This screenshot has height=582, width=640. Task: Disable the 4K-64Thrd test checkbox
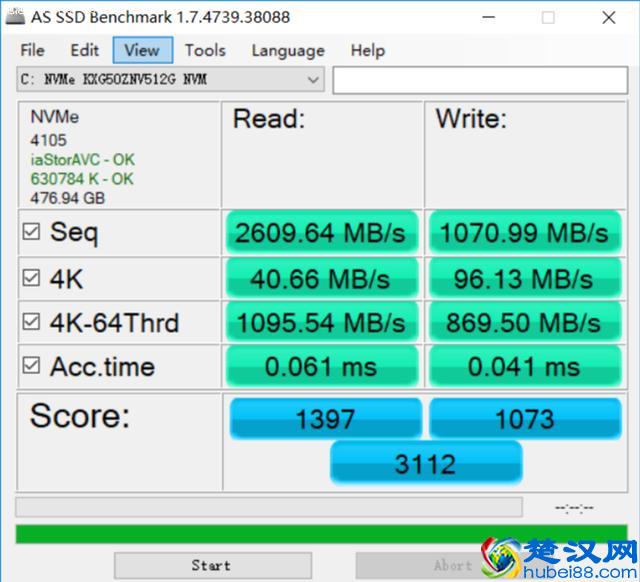click(32, 323)
